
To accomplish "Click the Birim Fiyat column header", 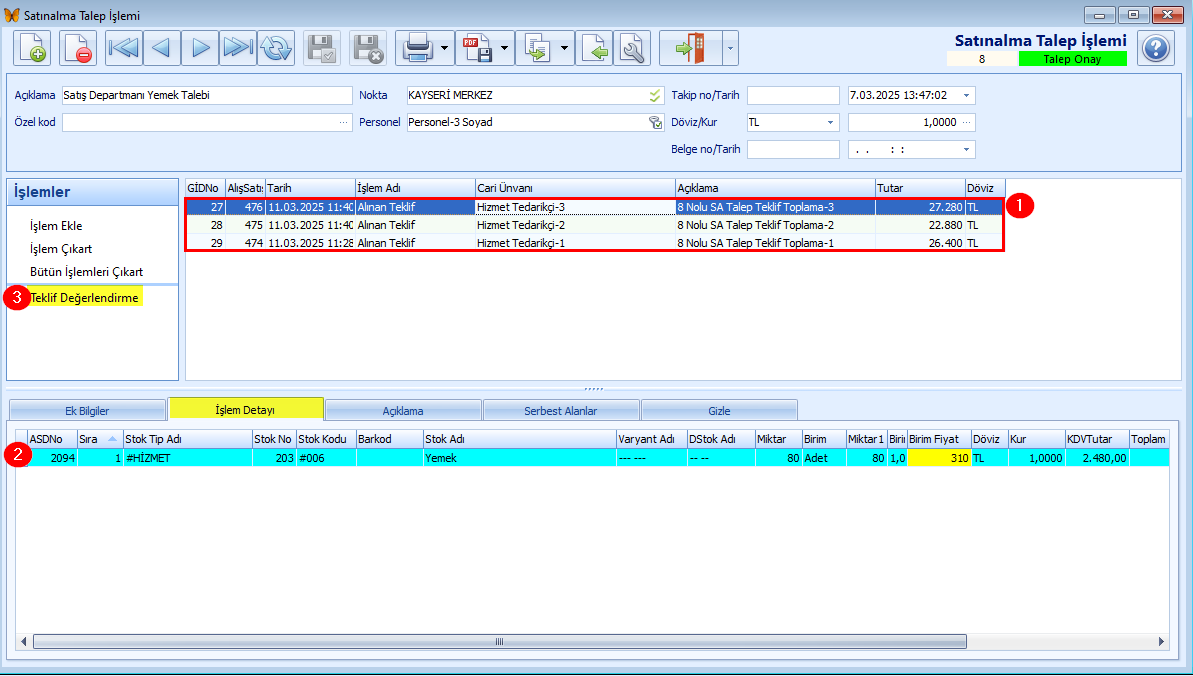I will click(939, 439).
